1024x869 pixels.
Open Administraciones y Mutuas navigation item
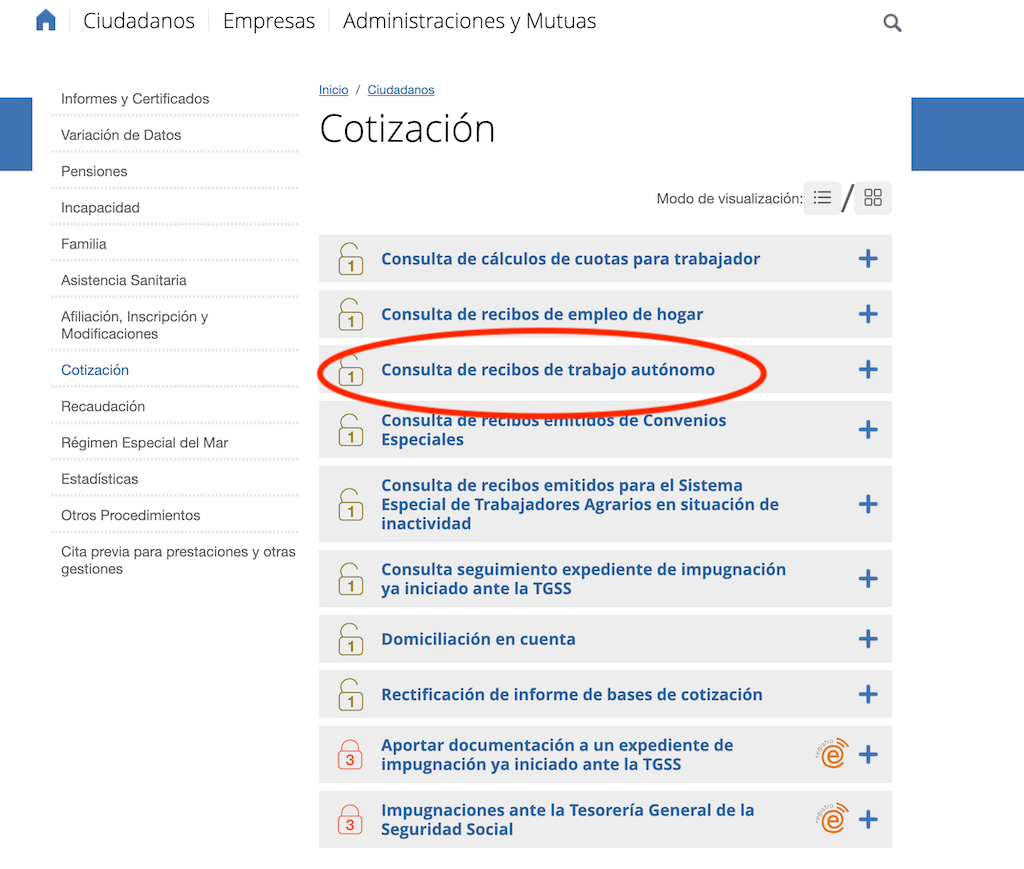[x=470, y=21]
